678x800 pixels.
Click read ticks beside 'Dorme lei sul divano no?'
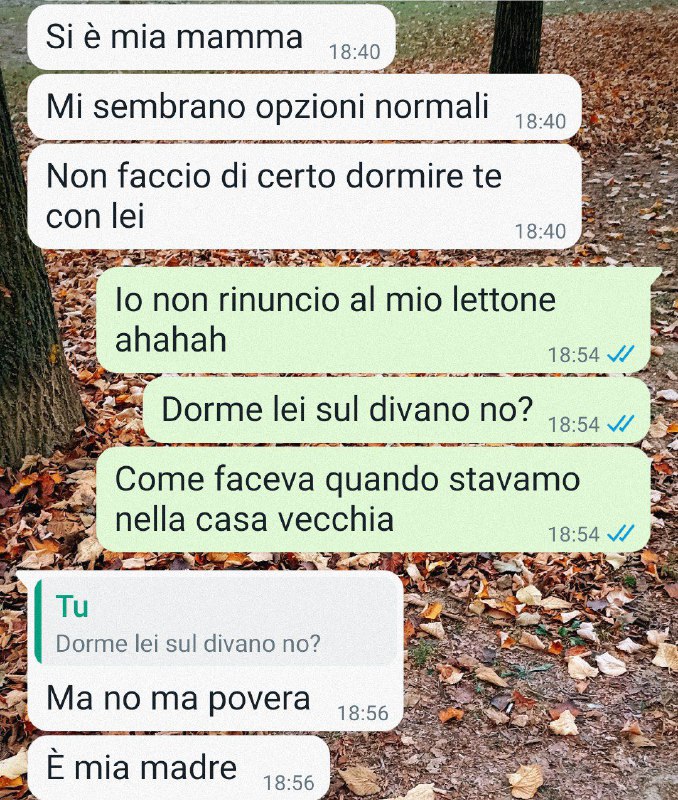pos(621,423)
